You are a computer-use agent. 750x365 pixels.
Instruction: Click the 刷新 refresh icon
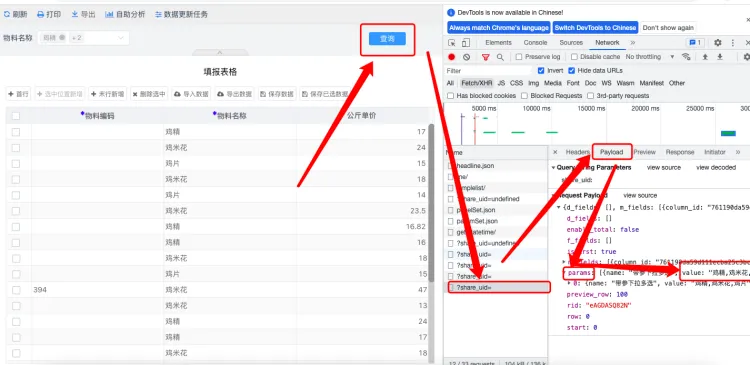click(7, 14)
